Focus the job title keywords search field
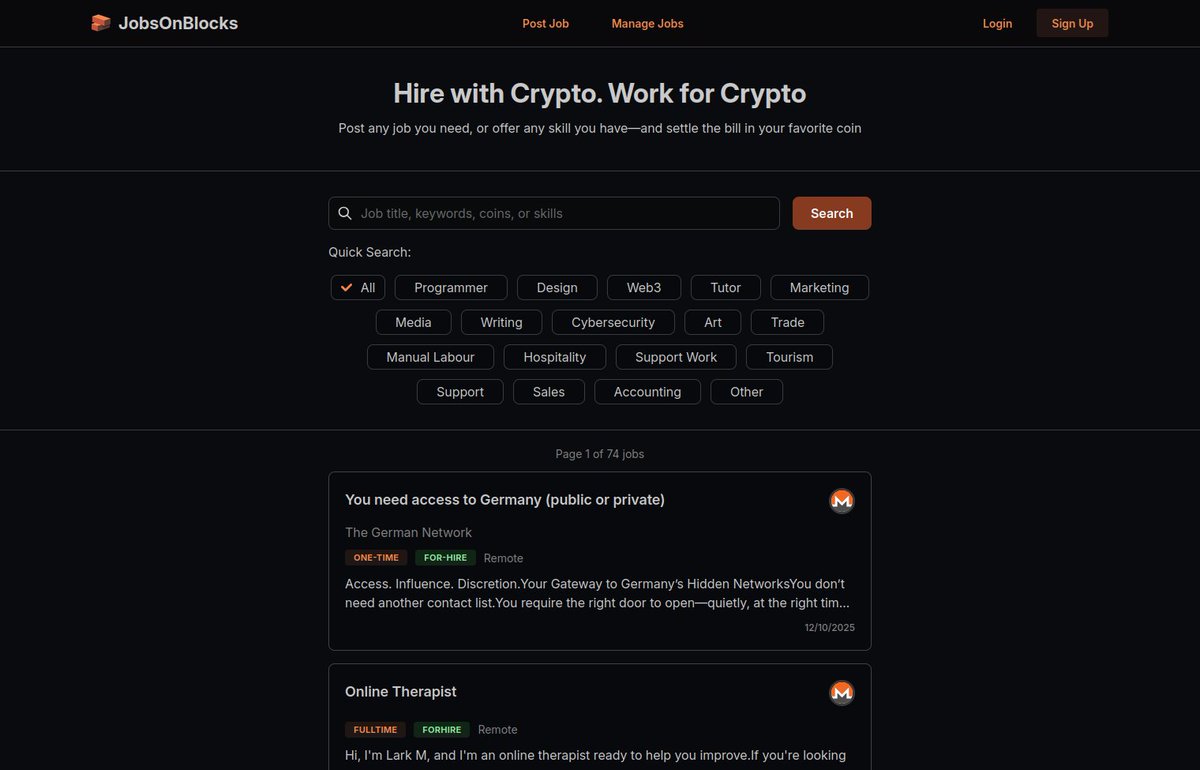The height and width of the screenshot is (770, 1200). pyautogui.click(x=554, y=213)
